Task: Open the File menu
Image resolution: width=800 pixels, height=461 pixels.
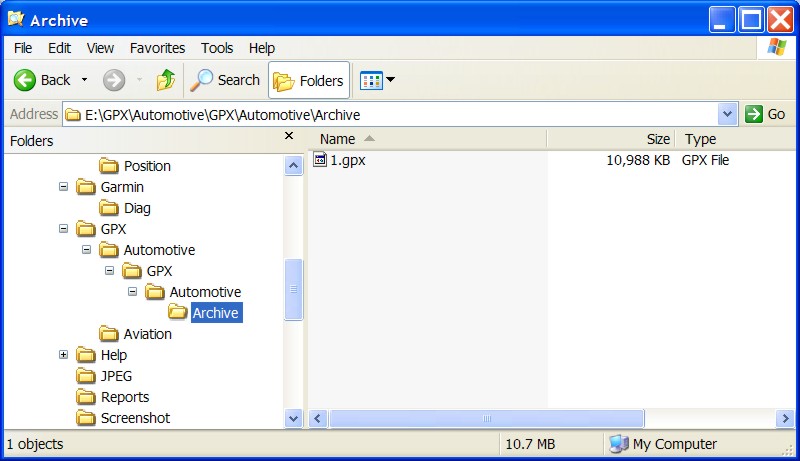Action: click(x=23, y=48)
